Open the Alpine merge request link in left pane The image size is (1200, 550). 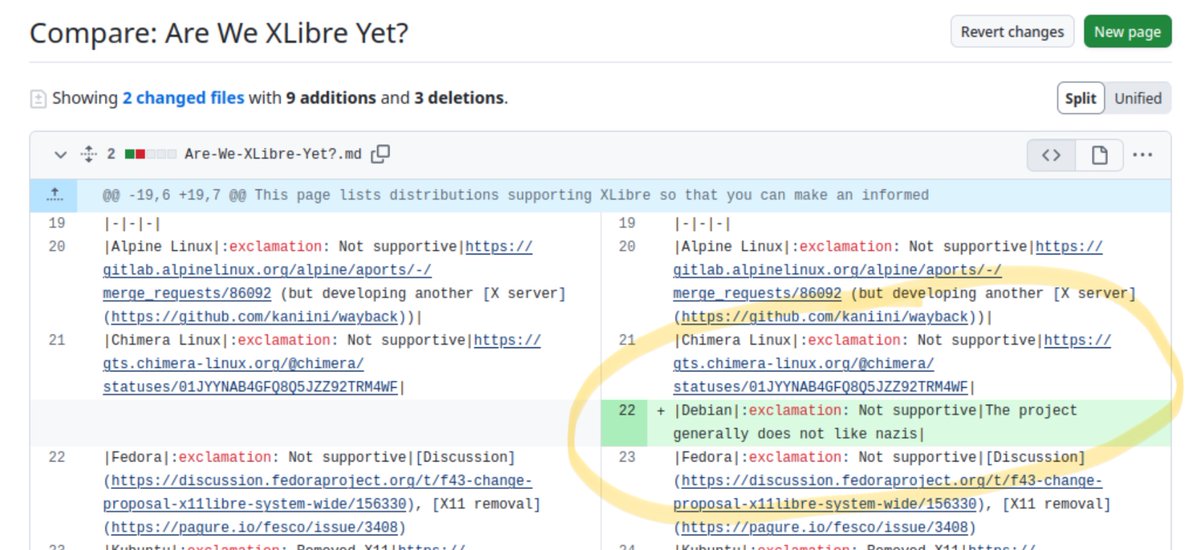(x=318, y=270)
